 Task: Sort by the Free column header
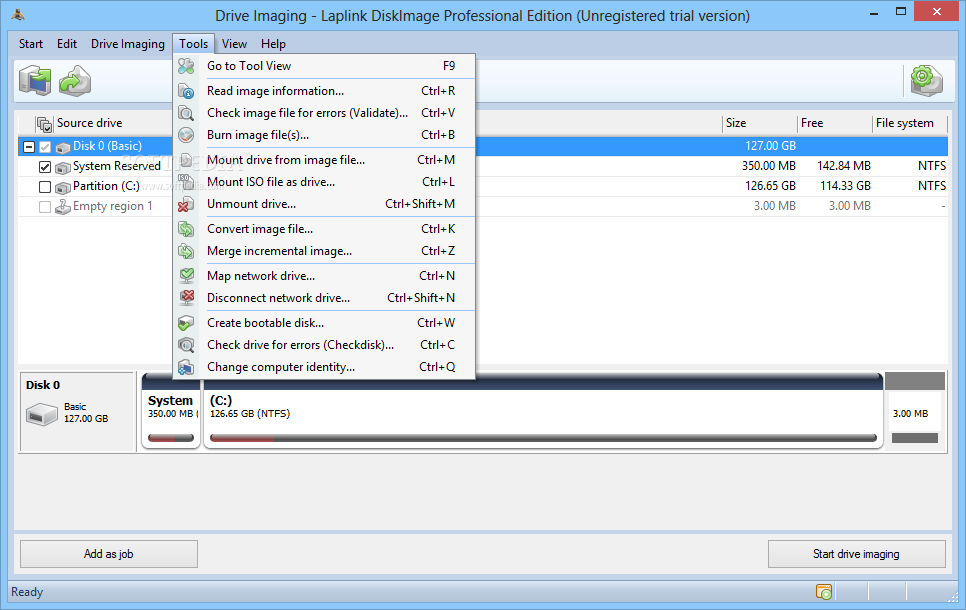[x=835, y=123]
